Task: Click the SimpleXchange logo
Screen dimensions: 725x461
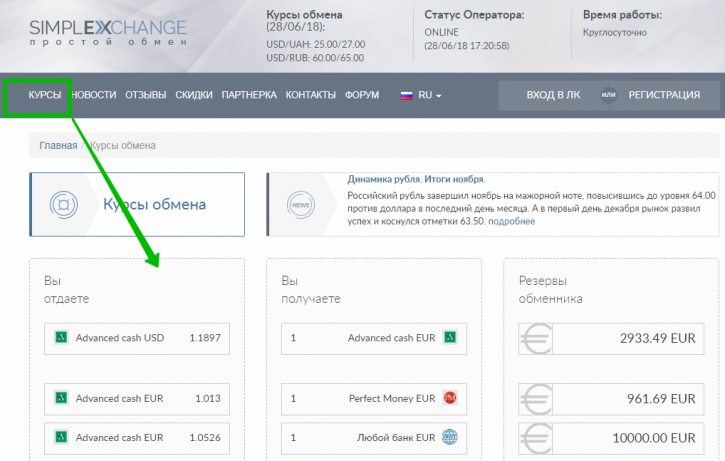Action: [x=108, y=32]
